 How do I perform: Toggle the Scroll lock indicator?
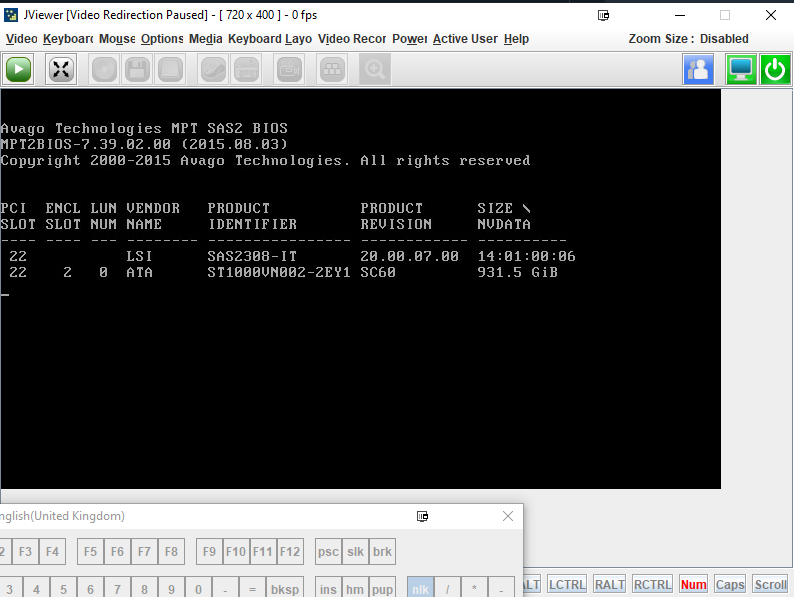(771, 584)
